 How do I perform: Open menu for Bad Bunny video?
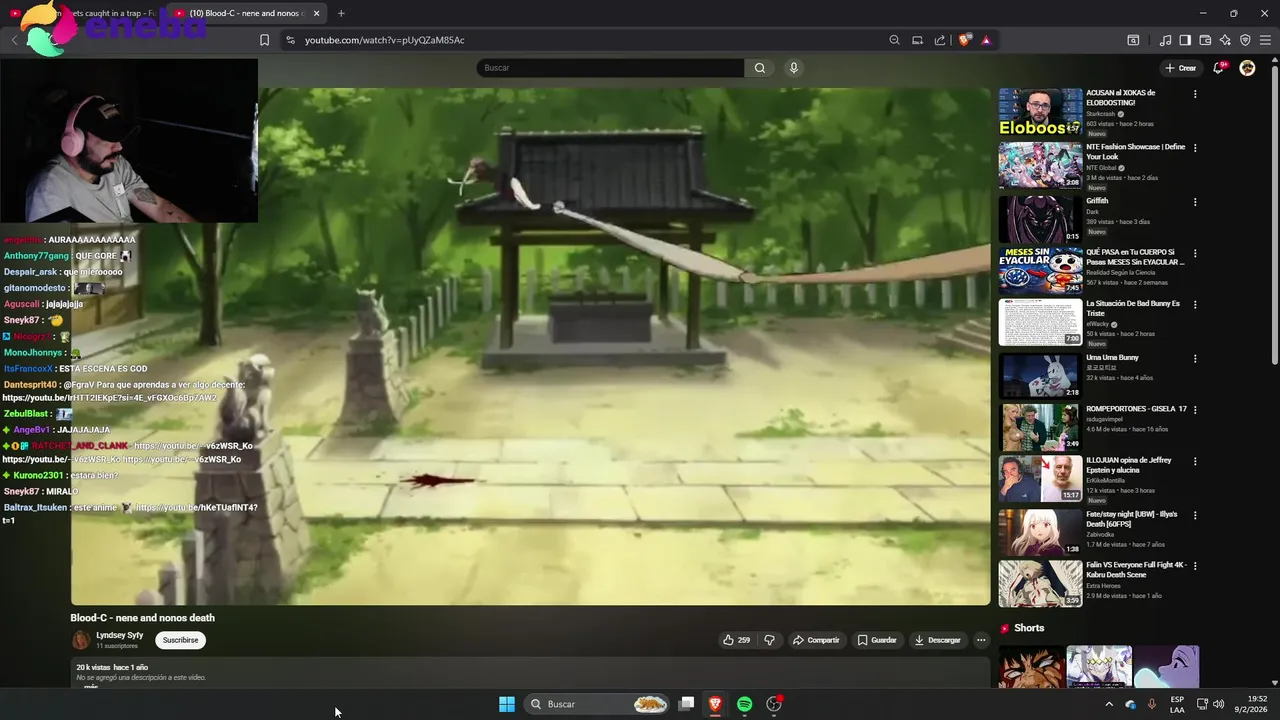click(x=1195, y=305)
